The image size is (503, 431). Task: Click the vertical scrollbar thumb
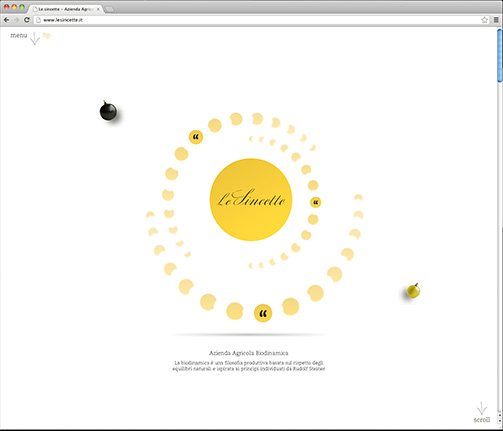(x=499, y=55)
